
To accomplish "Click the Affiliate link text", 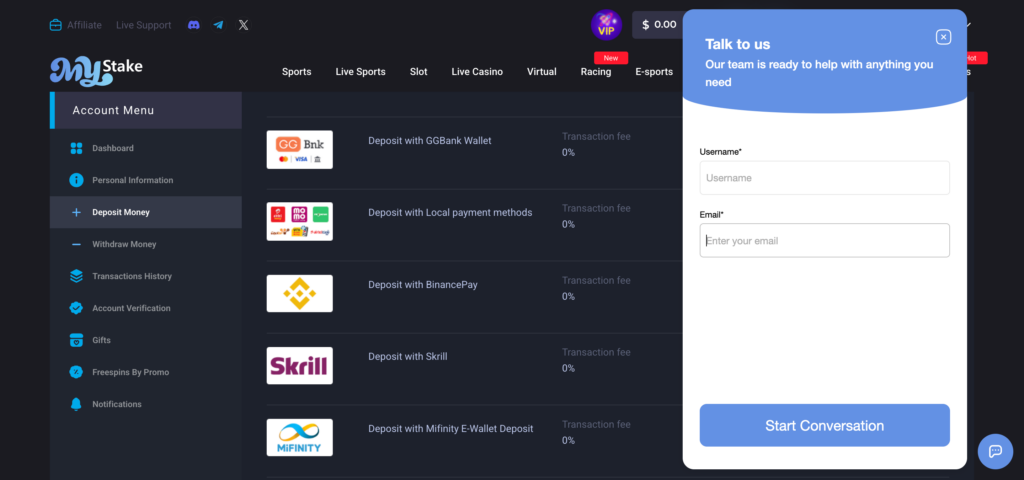I will tap(84, 25).
